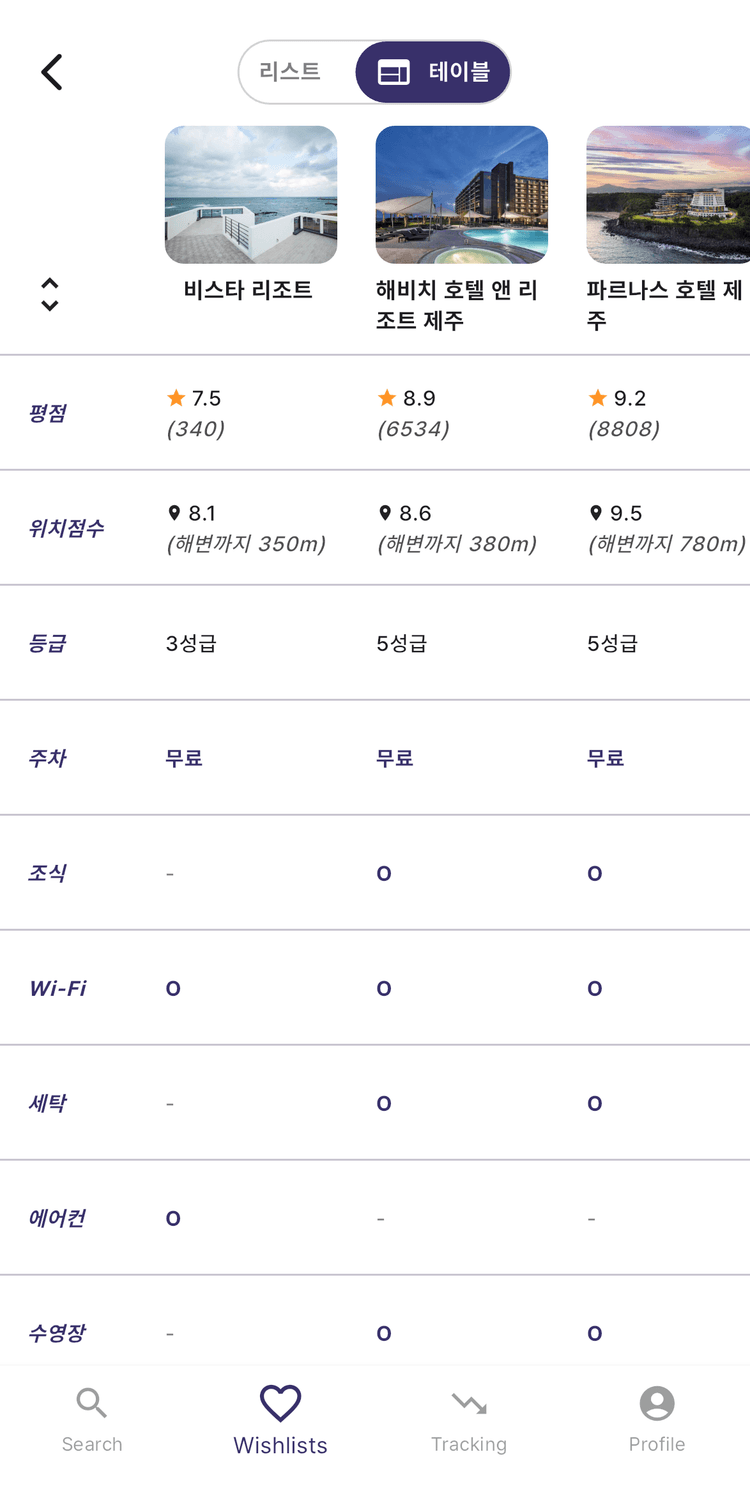This screenshot has height=1503, width=750.
Task: Expand the 평점 row header
Action: [x=47, y=412]
